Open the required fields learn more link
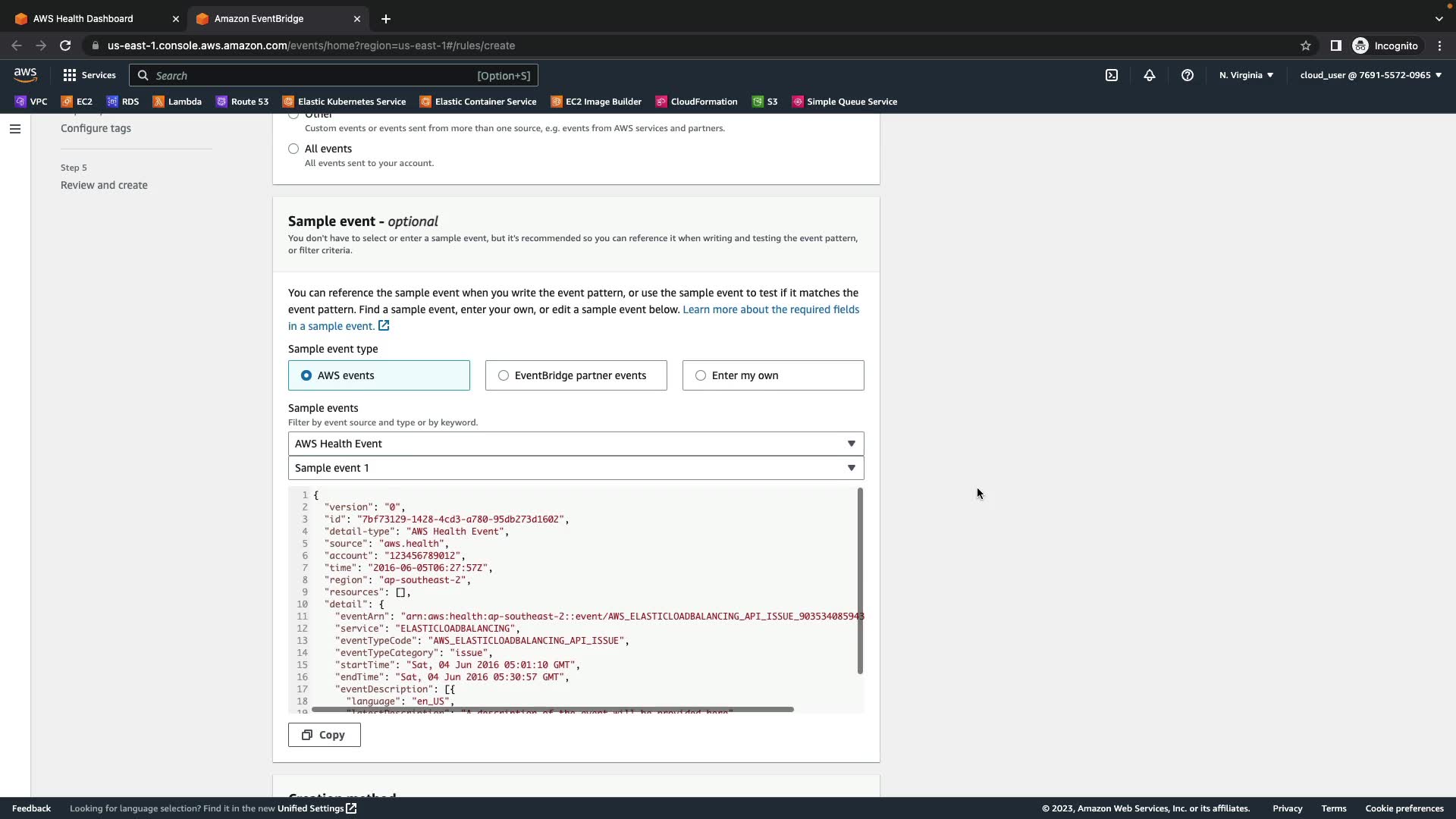 coord(770,309)
